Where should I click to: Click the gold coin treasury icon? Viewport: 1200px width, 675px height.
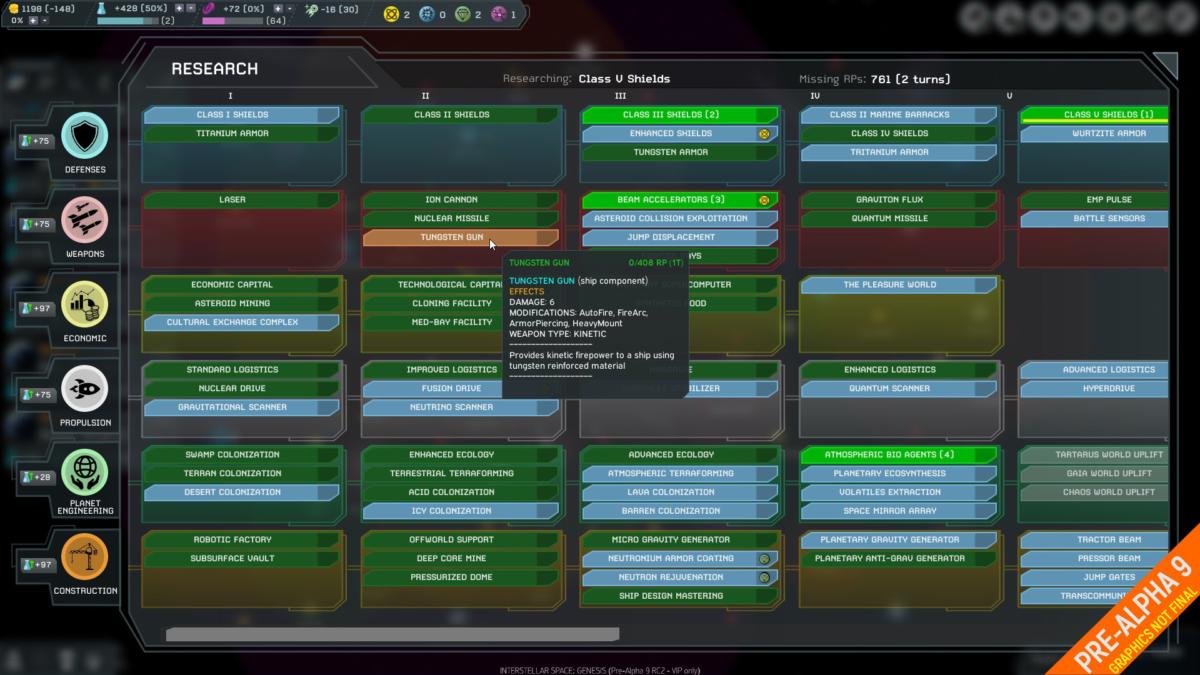(x=13, y=8)
